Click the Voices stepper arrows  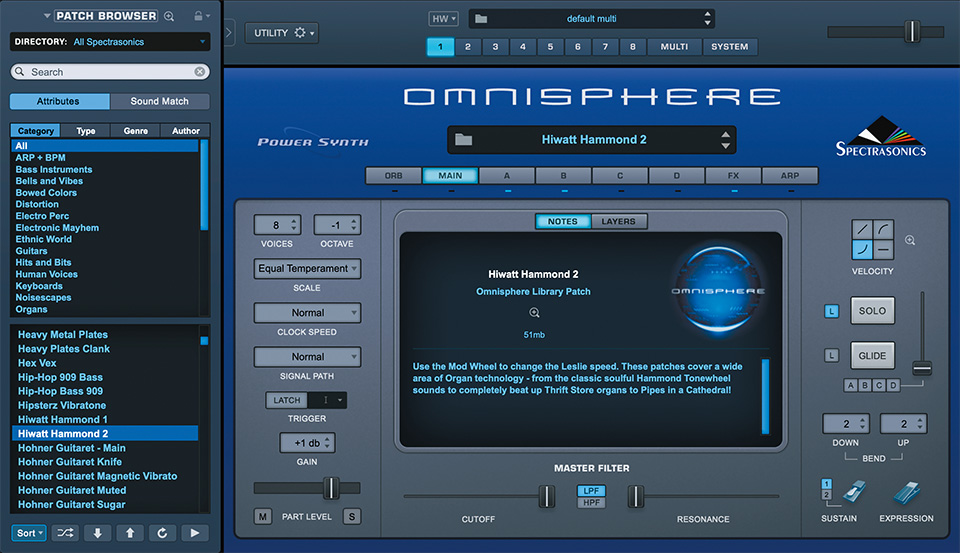coord(294,225)
